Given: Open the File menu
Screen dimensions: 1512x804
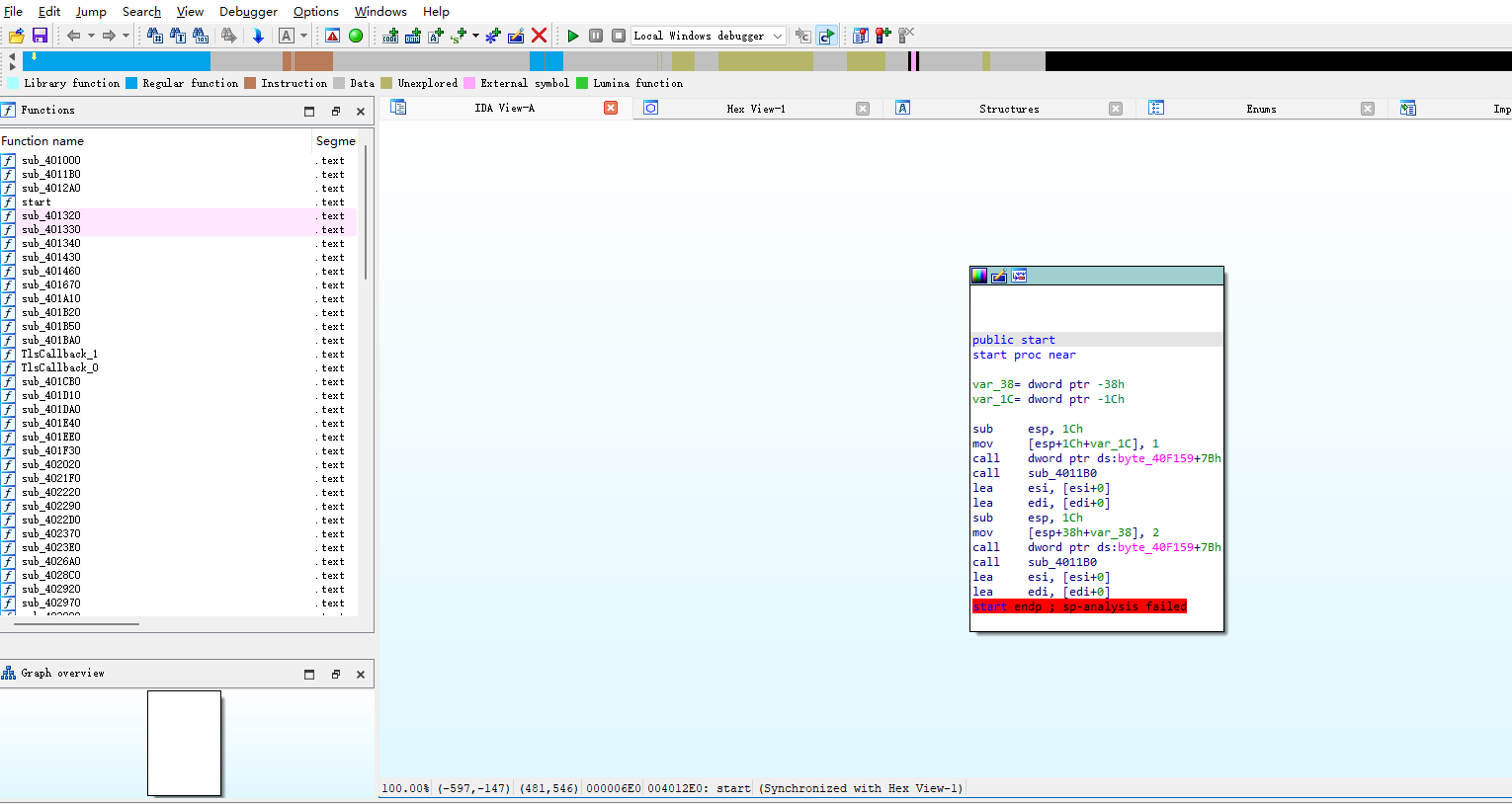Looking at the screenshot, I should pyautogui.click(x=14, y=11).
